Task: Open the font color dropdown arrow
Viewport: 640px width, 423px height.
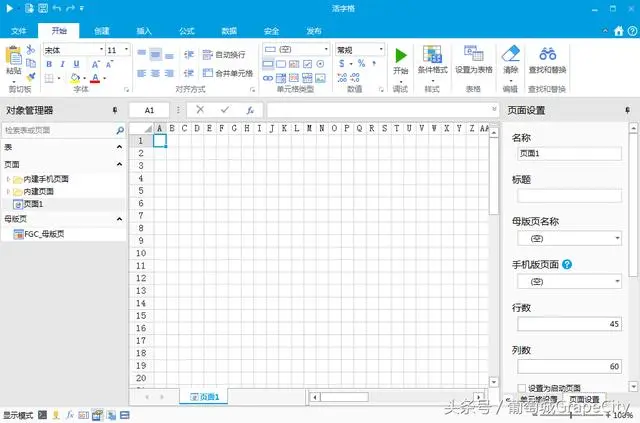Action: pyautogui.click(x=105, y=78)
